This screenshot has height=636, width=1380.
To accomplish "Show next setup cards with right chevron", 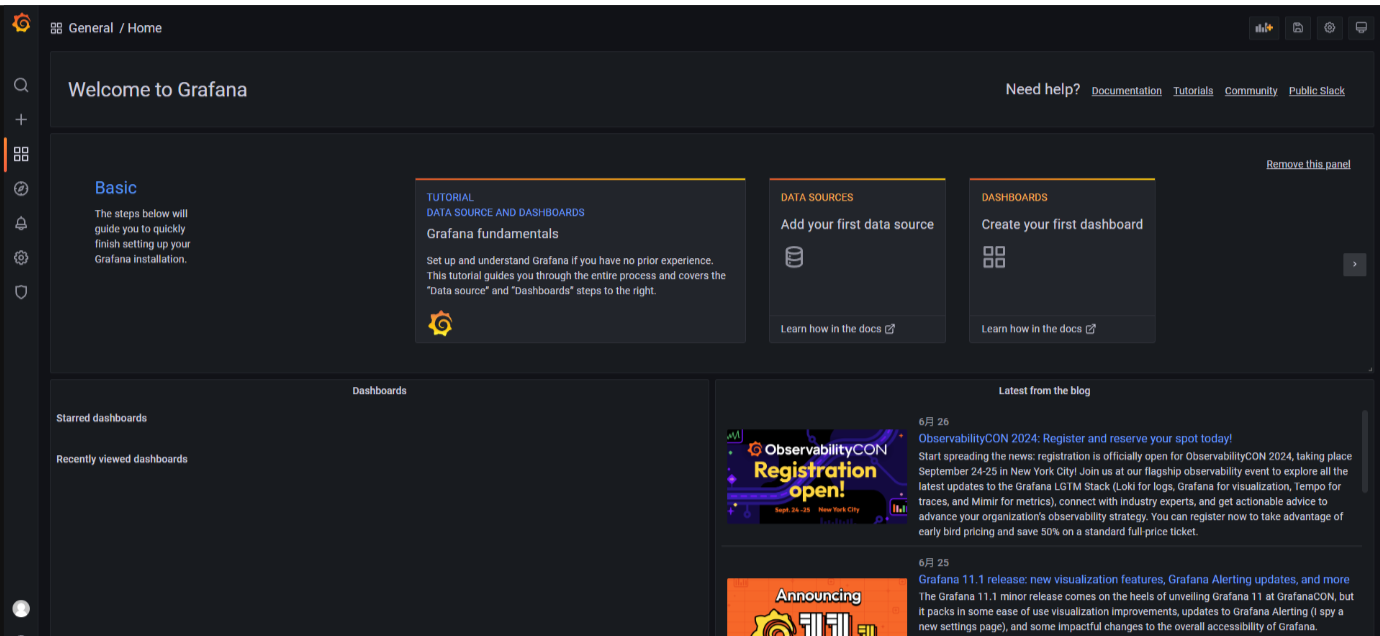I will tap(1354, 264).
